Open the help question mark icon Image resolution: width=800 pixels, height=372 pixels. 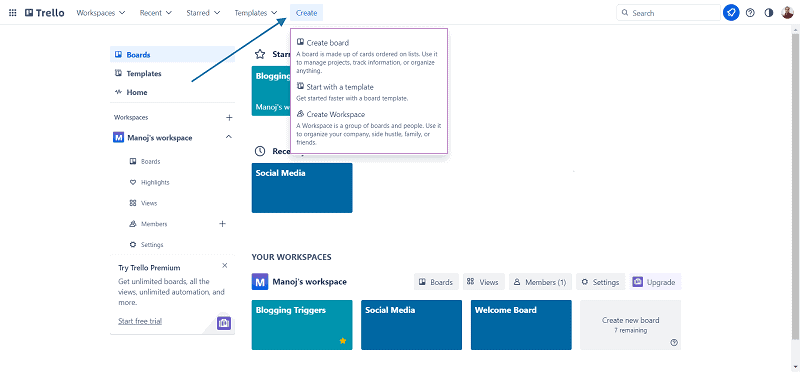750,13
